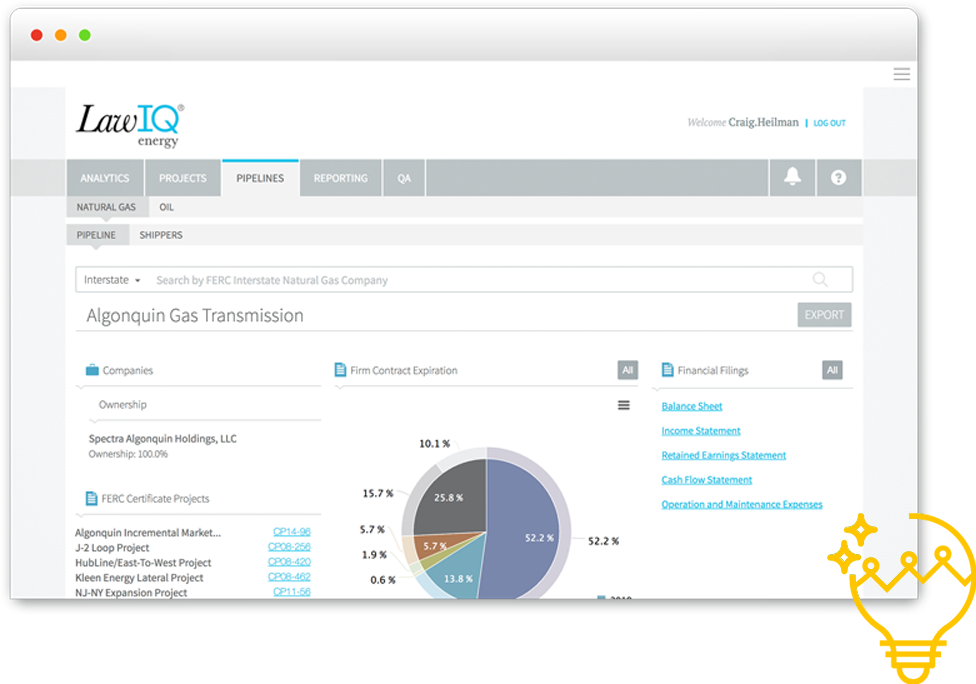This screenshot has width=976, height=684.
Task: Click the Financial Filings document icon
Action: point(667,370)
